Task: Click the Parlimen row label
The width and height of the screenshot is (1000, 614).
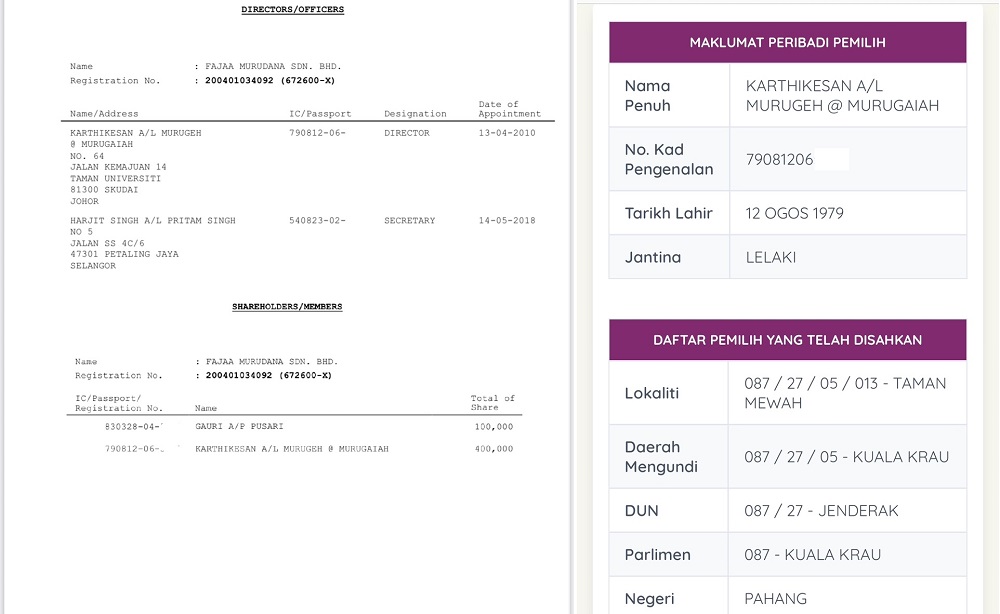Action: [x=658, y=555]
